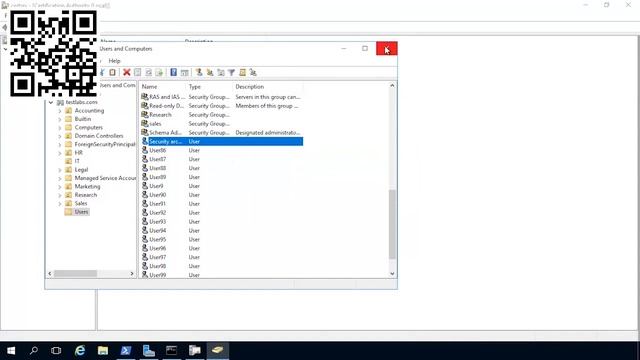The width and height of the screenshot is (640, 360).
Task: Expand the Domain Controllers node
Action: click(60, 136)
